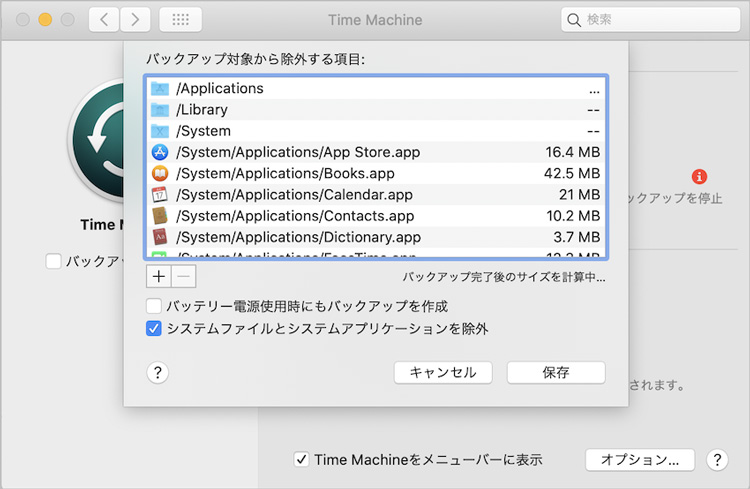750x489 pixels.
Task: Add an excluded item with plus button
Action: [159, 277]
